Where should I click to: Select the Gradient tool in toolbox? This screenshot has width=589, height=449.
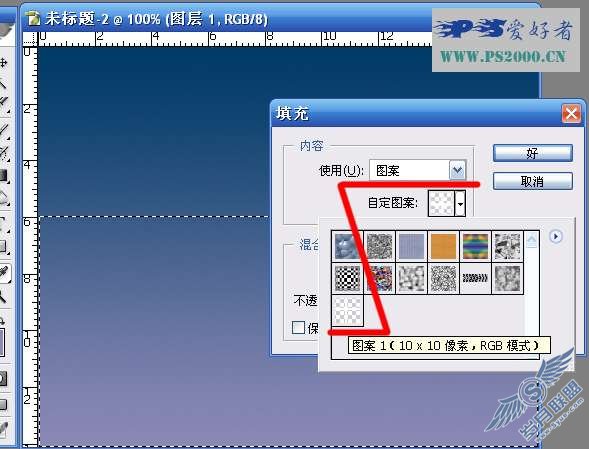[x=4, y=176]
